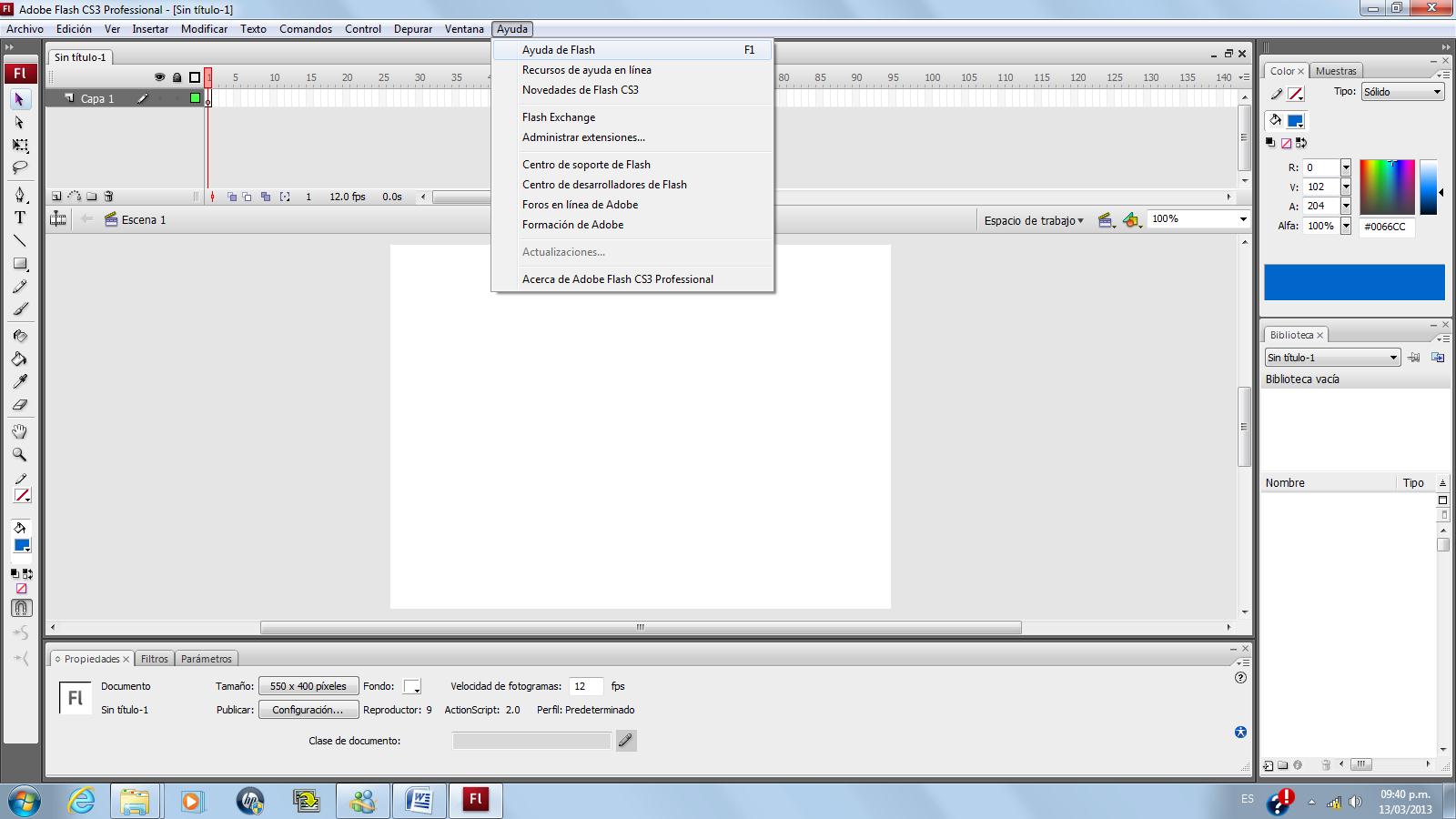Insert a new layer in the timeline
Screen dimensions: 1456x819
click(56, 196)
